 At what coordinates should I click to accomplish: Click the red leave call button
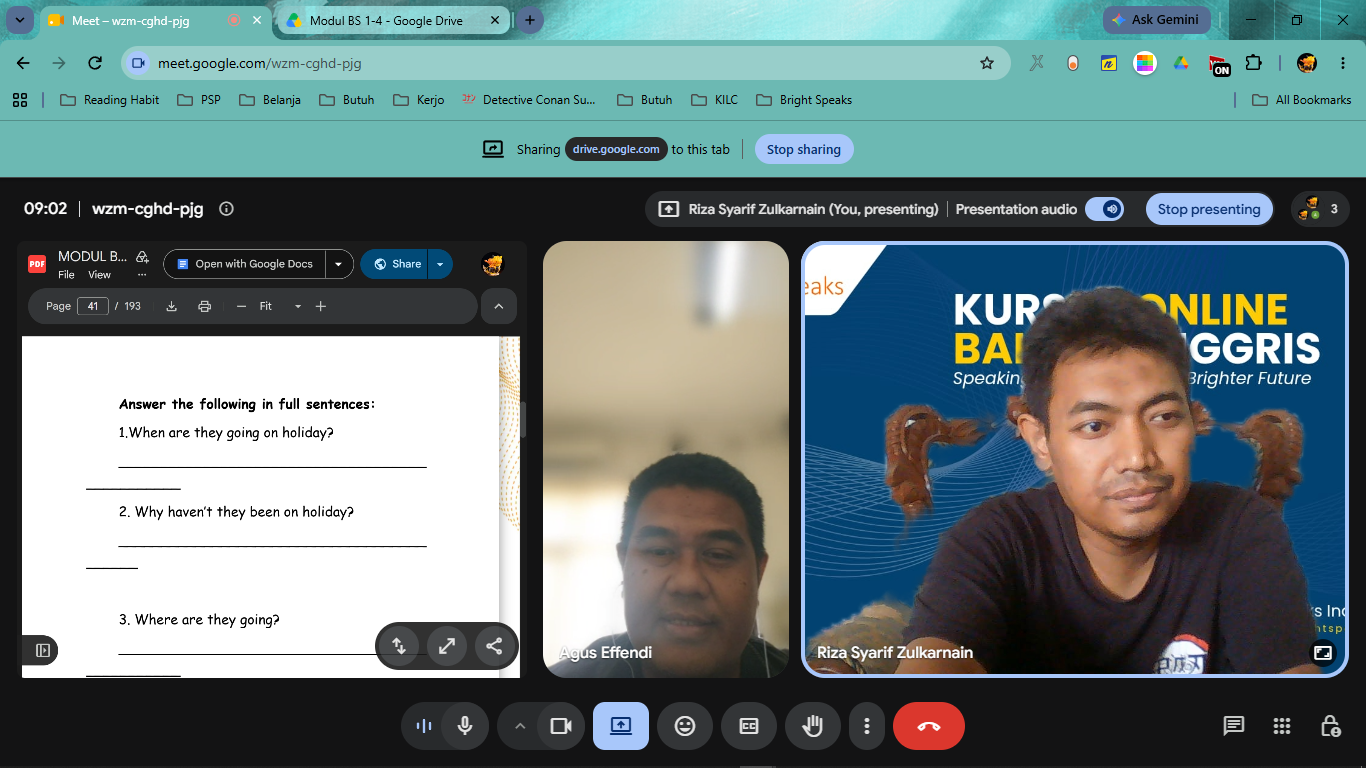pos(928,726)
